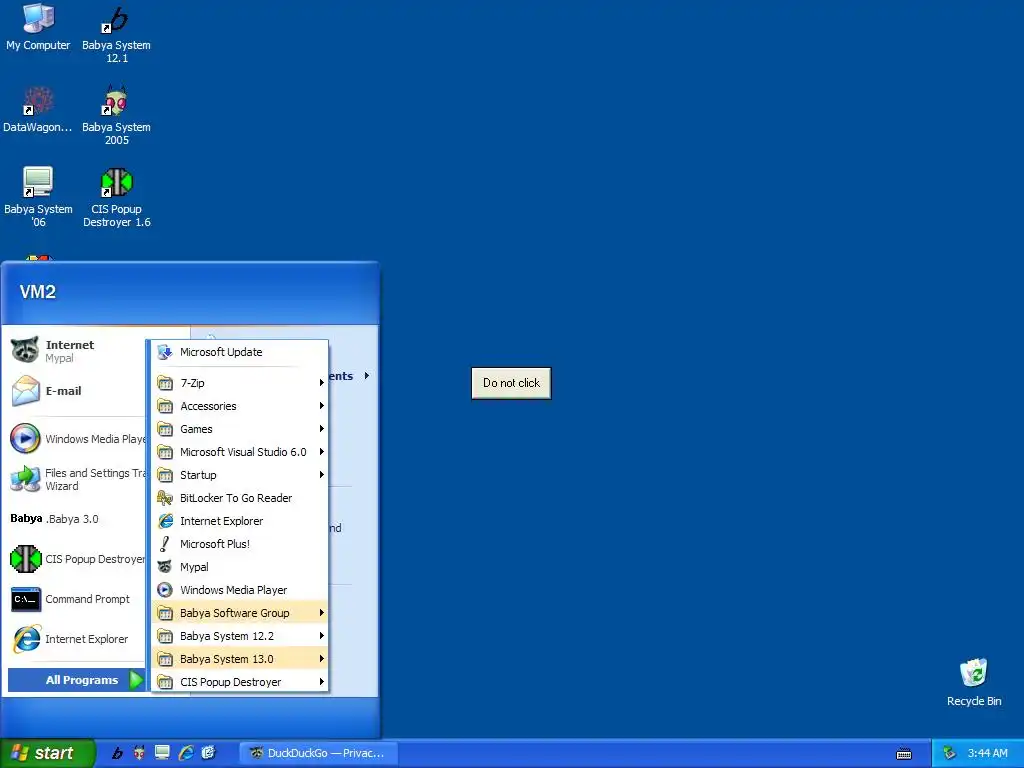Expand Babya System 13.0 folder
Screen dimensions: 1024x768
click(x=240, y=659)
